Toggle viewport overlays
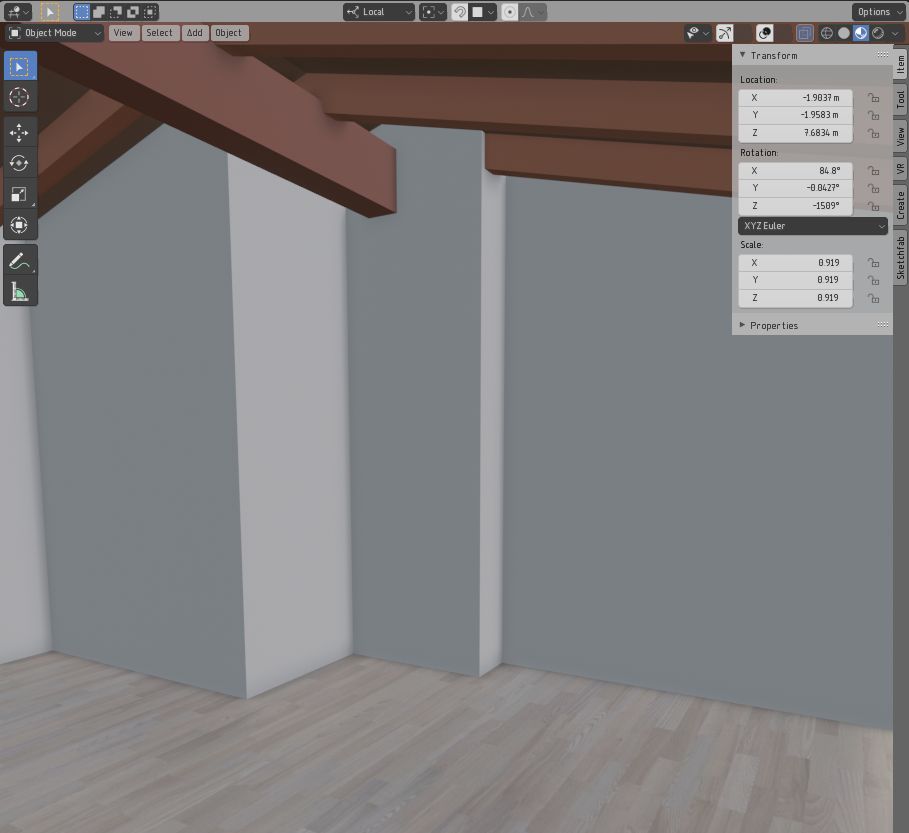This screenshot has height=833, width=909. [x=765, y=33]
